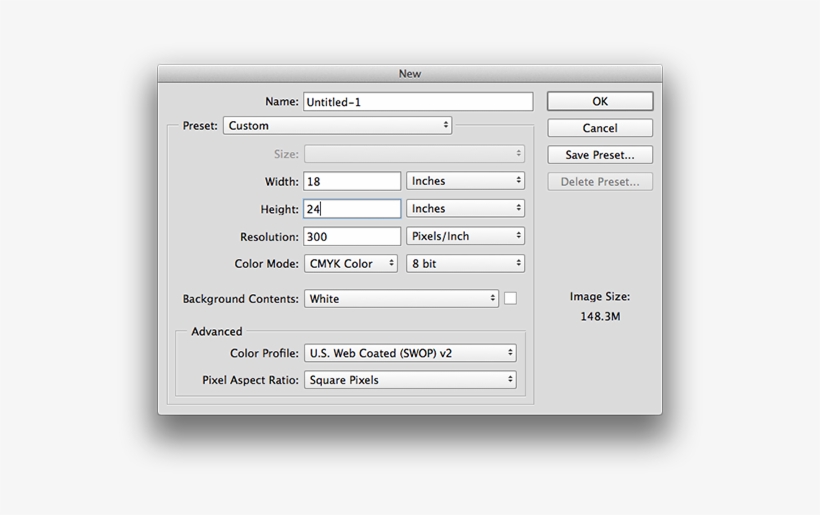Image resolution: width=820 pixels, height=515 pixels.
Task: Click the Height input field
Action: (352, 209)
